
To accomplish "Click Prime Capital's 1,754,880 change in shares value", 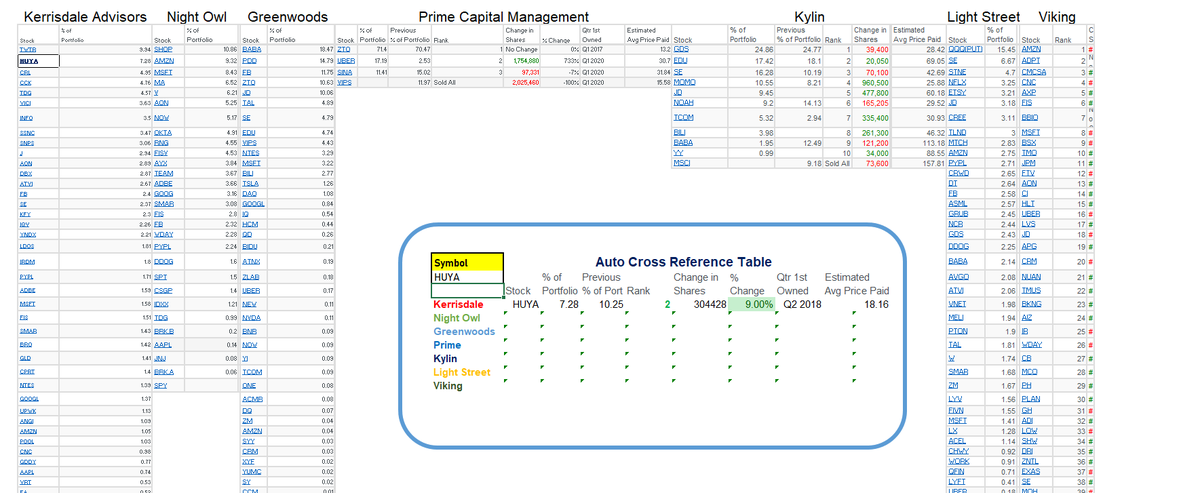I will tap(525, 61).
